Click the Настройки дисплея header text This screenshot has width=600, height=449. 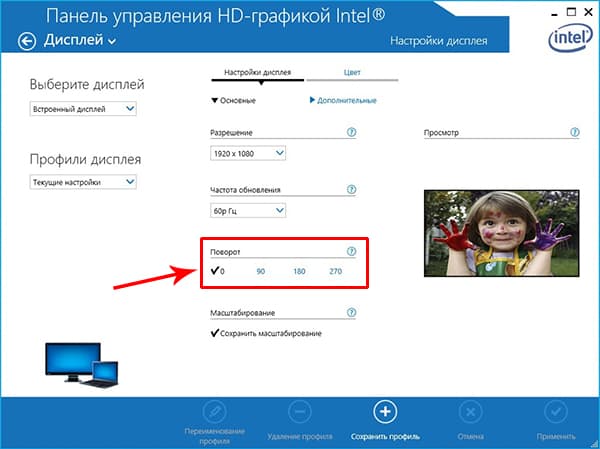tap(439, 41)
